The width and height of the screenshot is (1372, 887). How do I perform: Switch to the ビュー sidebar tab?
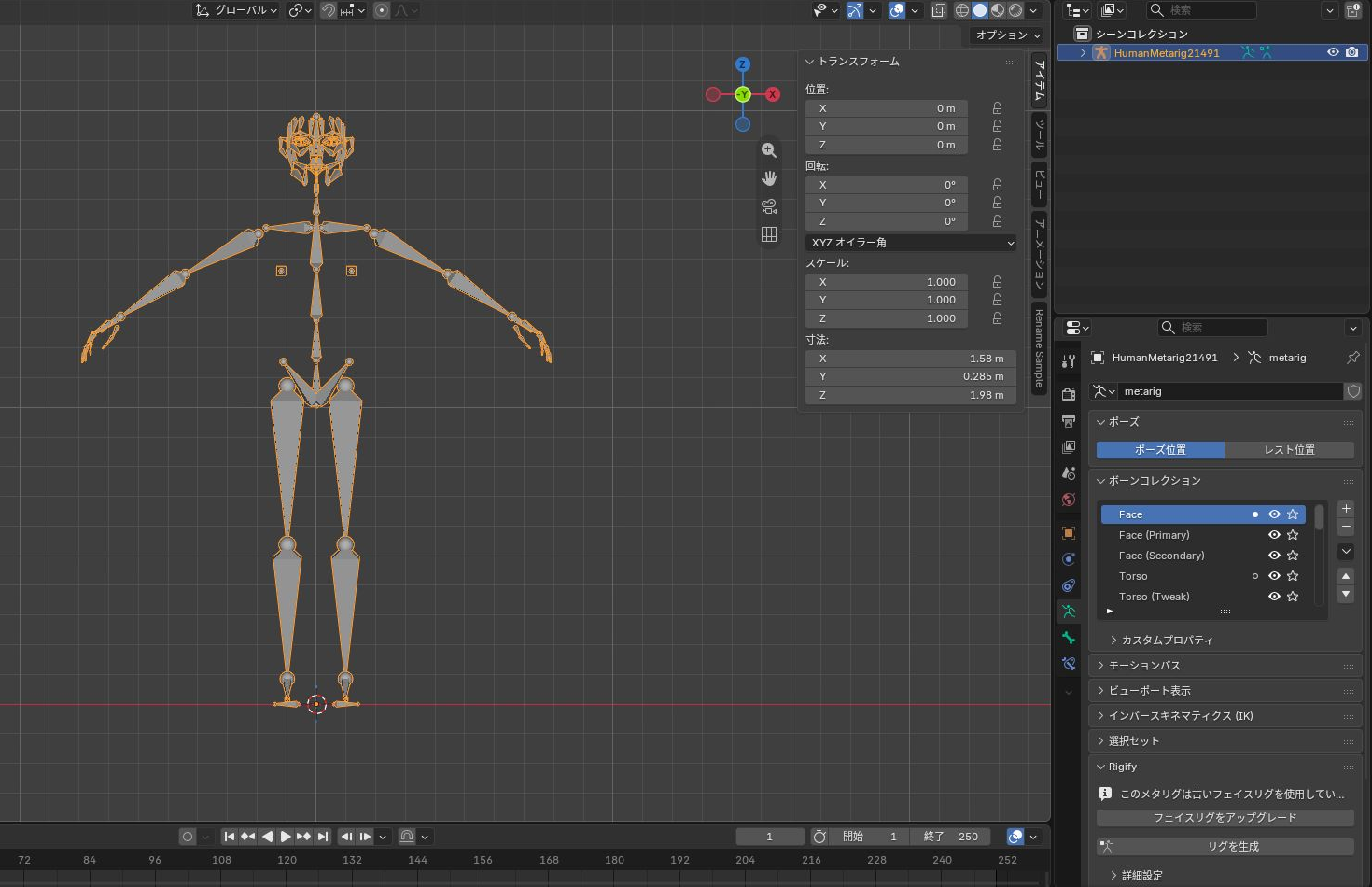pos(1039,185)
